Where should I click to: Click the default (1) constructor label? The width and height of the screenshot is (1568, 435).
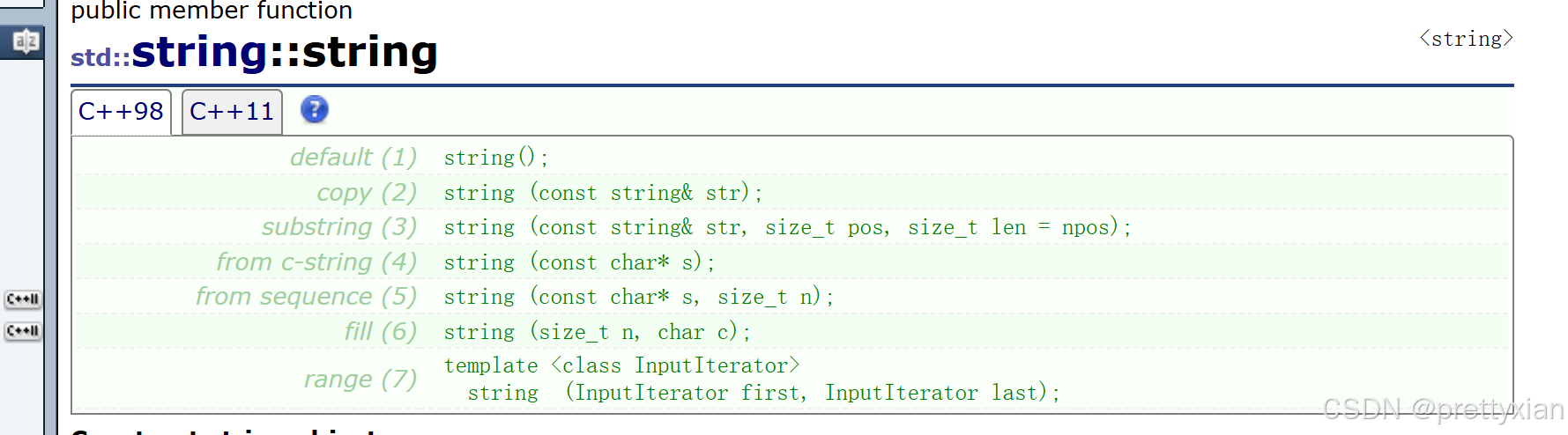tap(353, 158)
